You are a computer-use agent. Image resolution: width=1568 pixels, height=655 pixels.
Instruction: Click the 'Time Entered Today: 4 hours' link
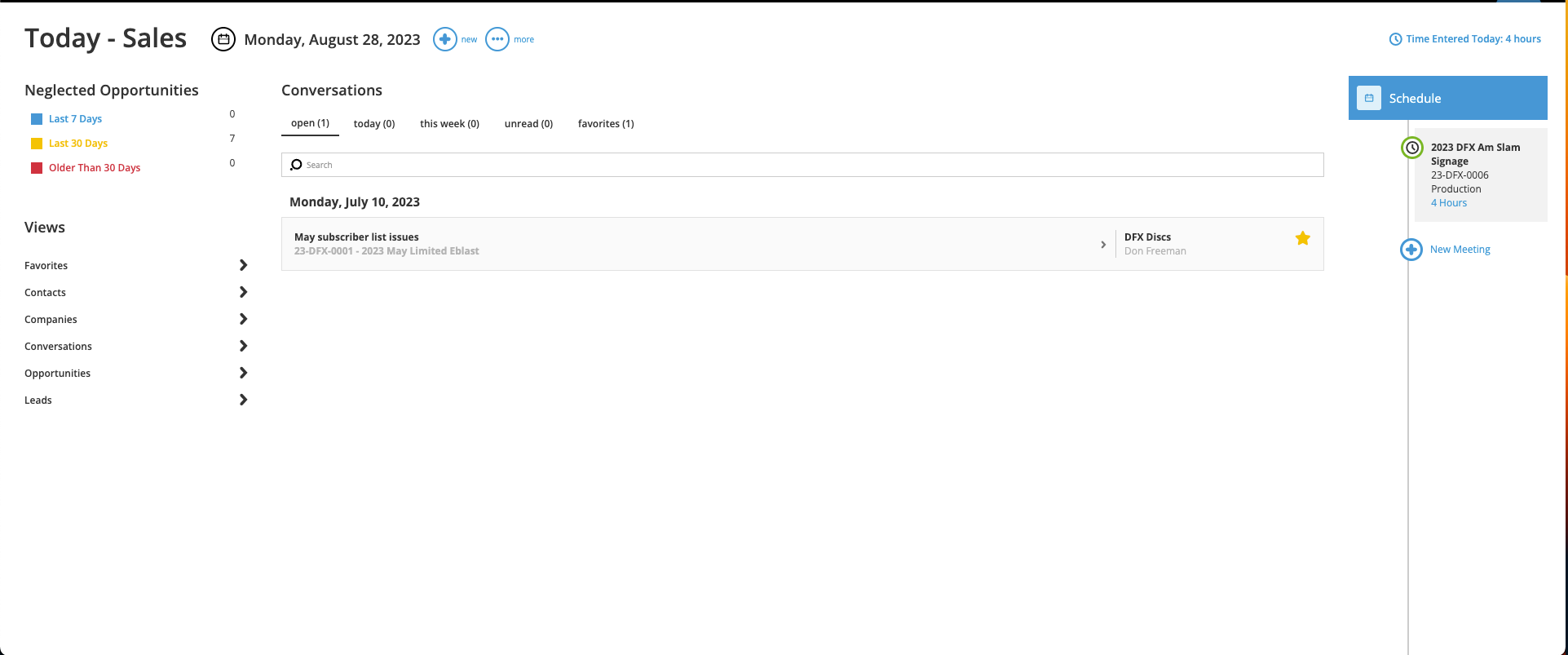[x=1473, y=39]
